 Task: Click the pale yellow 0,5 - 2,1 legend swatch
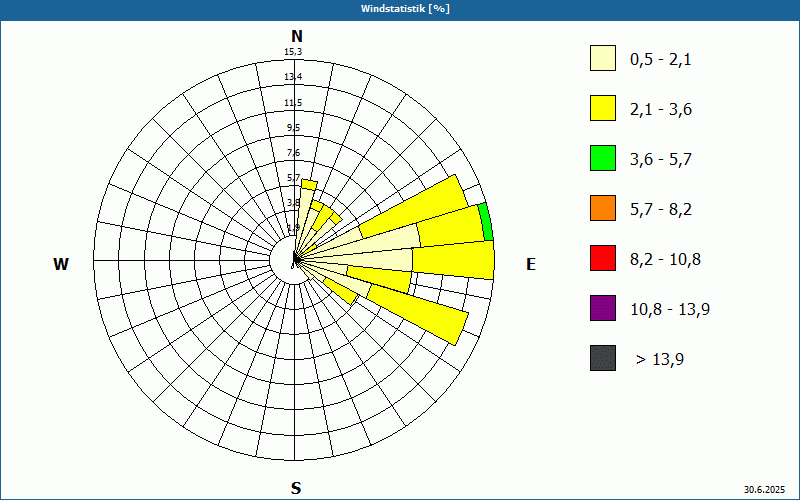click(603, 58)
